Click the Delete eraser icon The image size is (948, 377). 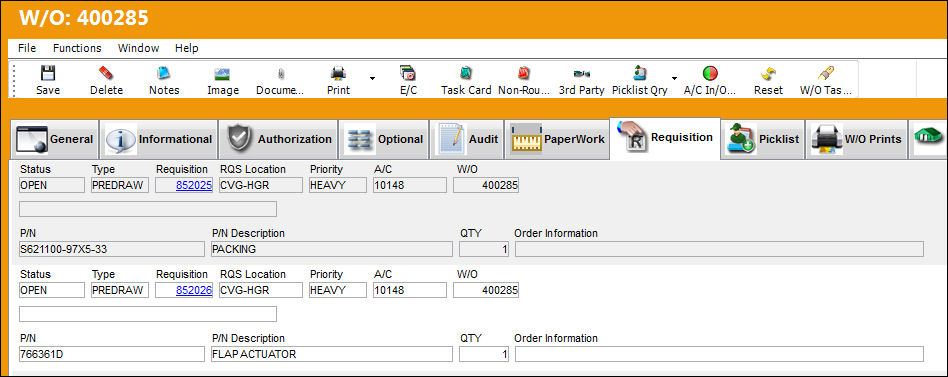[106, 74]
